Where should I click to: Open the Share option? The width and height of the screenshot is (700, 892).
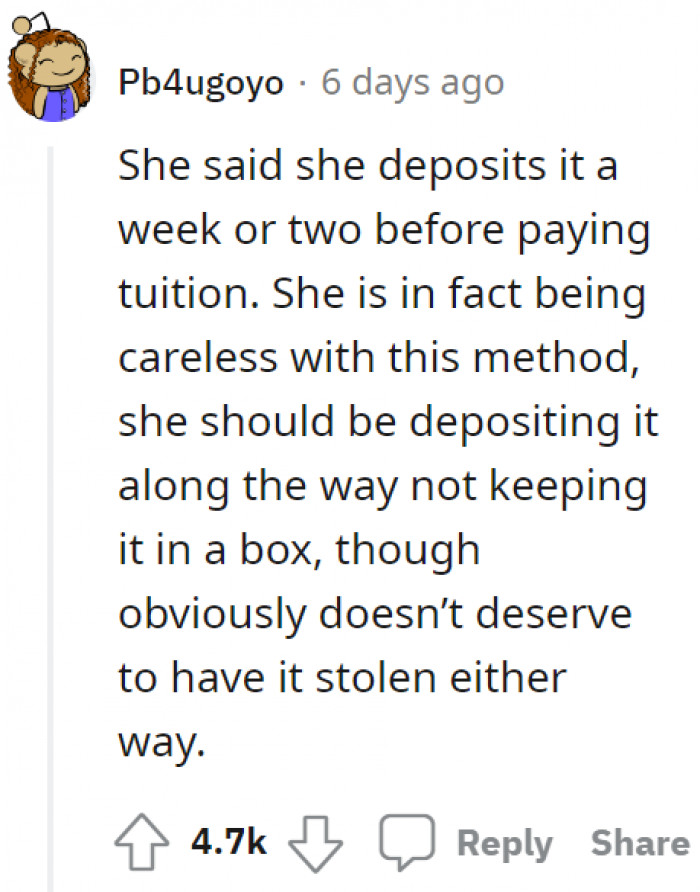tap(638, 843)
